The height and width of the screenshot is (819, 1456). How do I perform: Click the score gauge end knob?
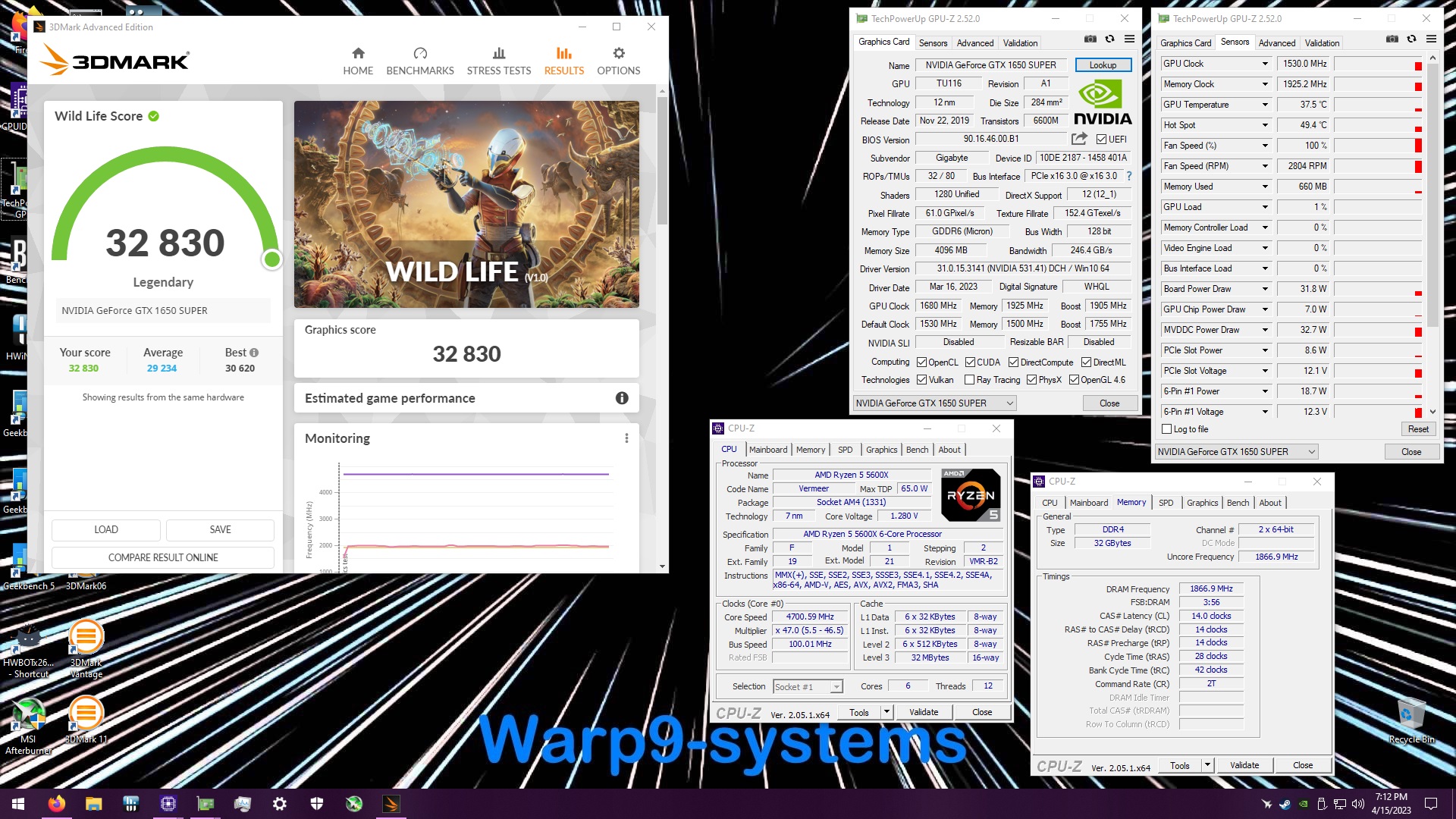[271, 259]
